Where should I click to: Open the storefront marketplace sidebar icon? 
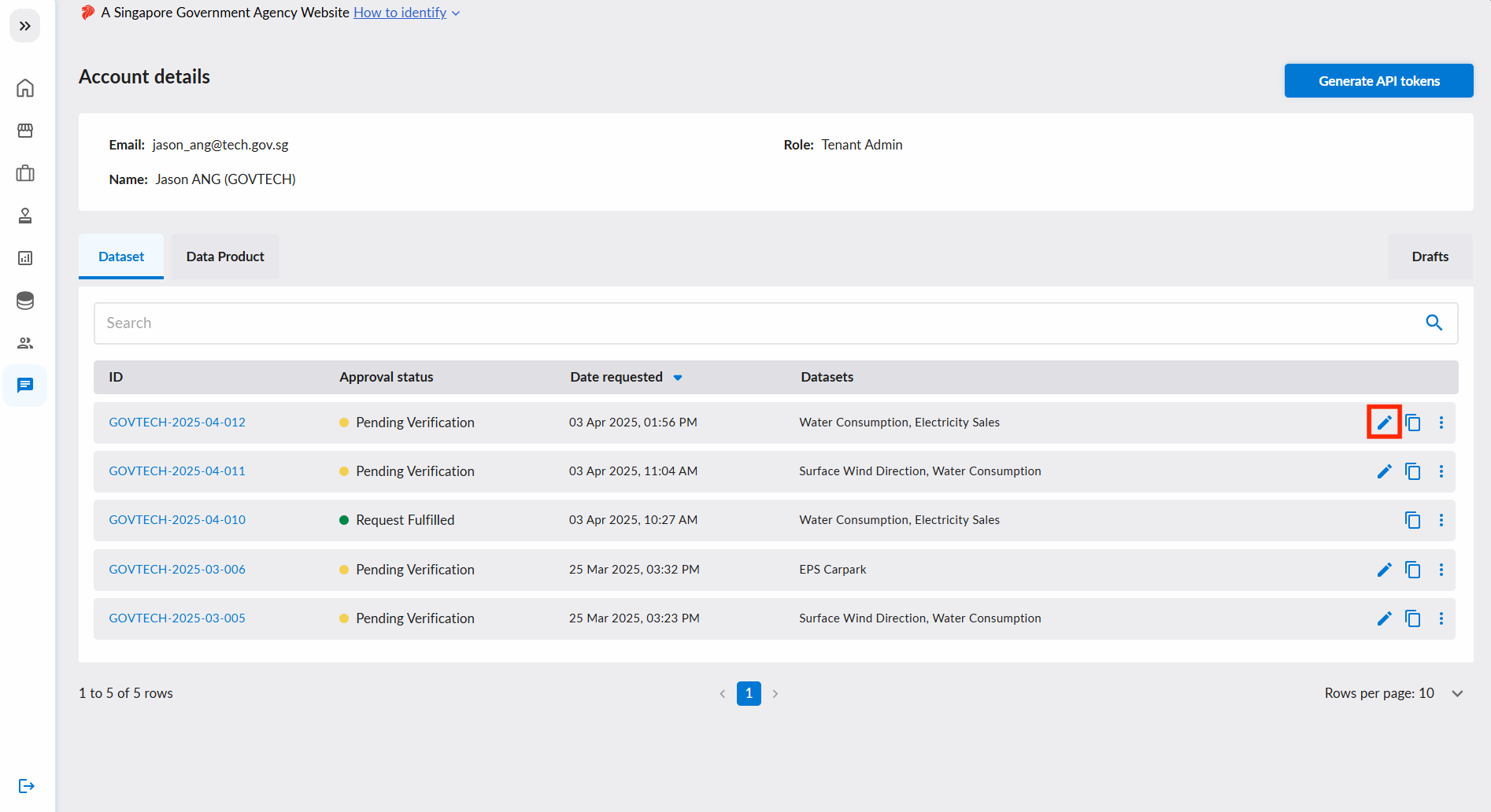(x=25, y=131)
